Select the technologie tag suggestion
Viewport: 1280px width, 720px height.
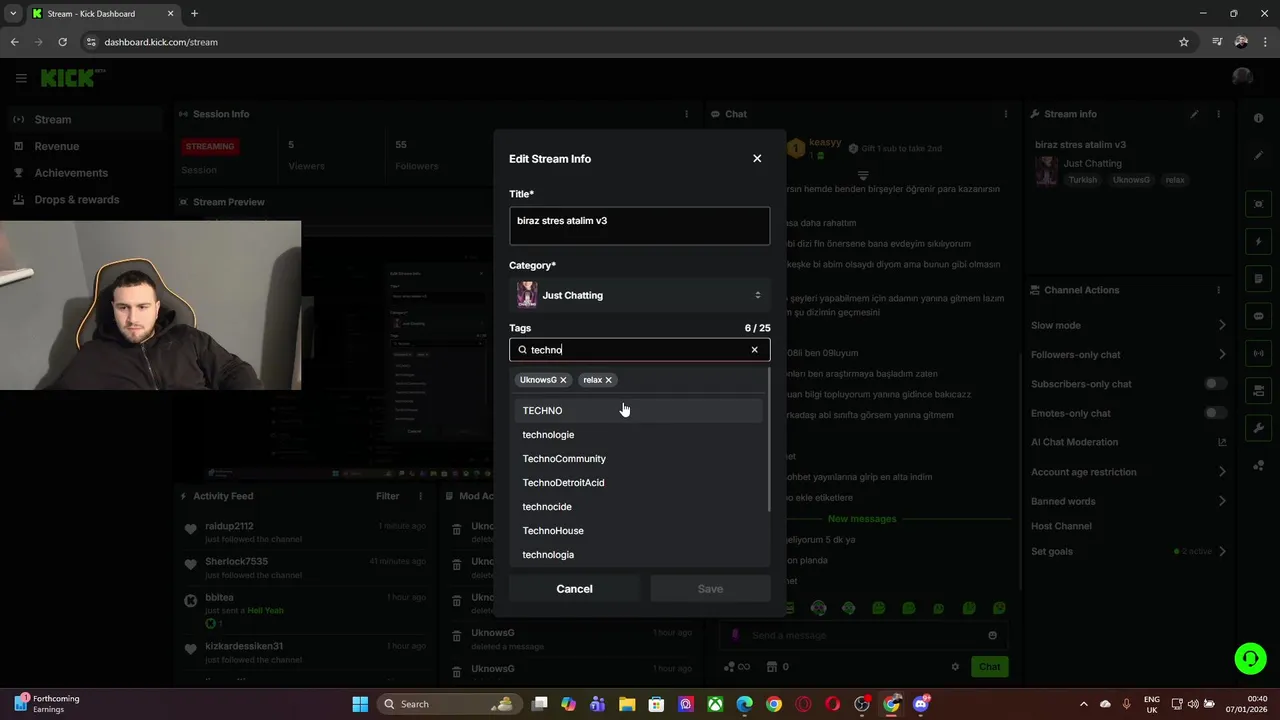coord(639,434)
